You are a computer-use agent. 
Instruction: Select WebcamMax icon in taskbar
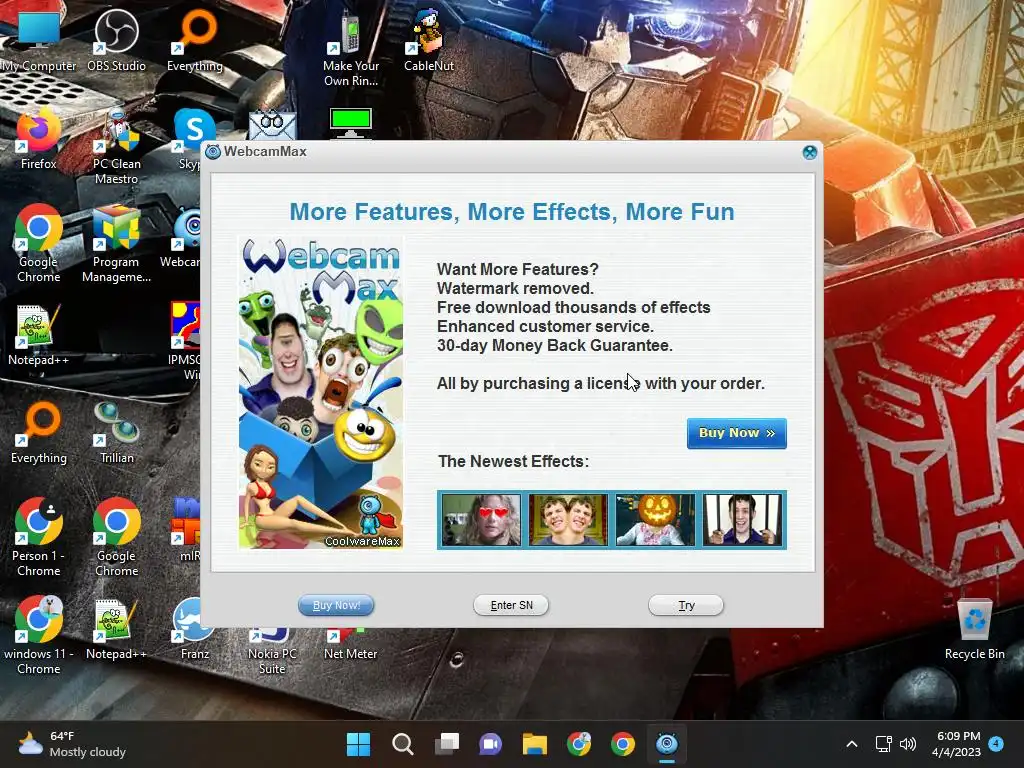(667, 744)
